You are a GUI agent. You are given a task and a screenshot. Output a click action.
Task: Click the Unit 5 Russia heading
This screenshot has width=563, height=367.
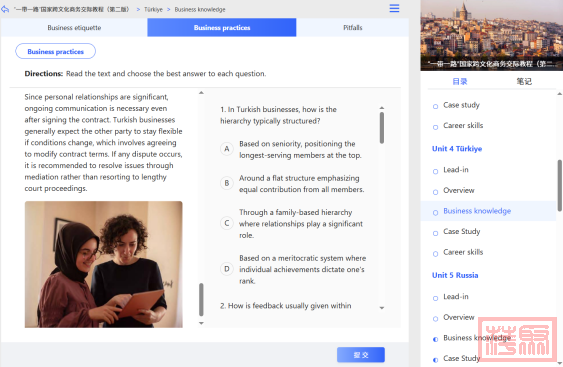(455, 275)
